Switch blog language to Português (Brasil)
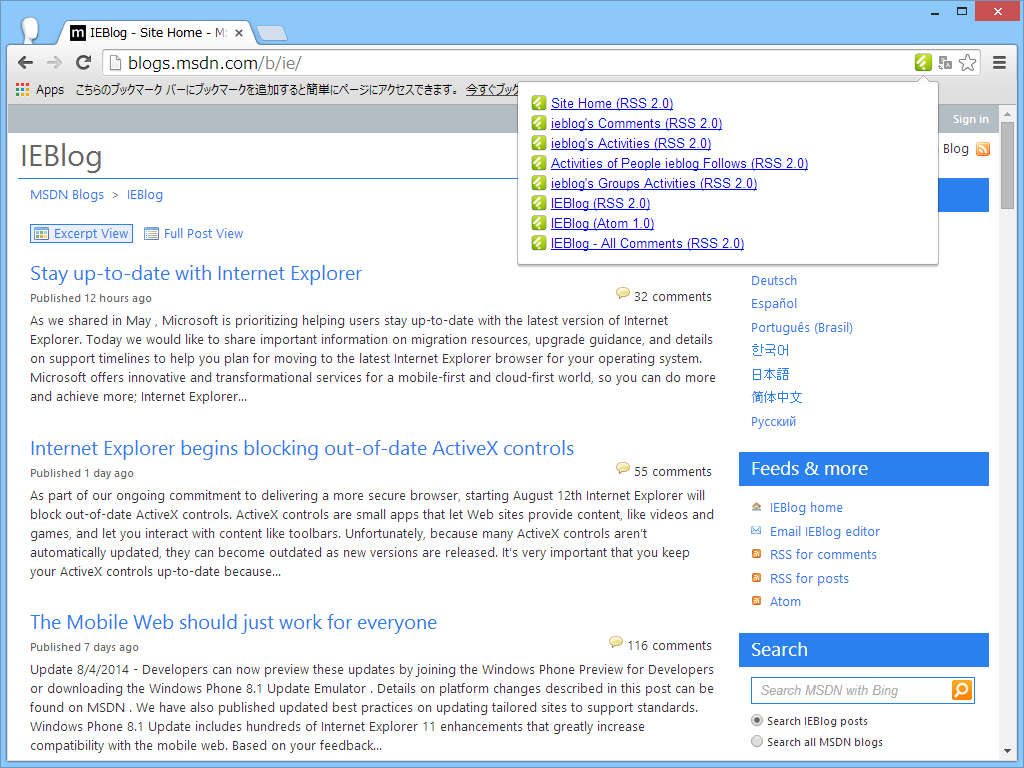This screenshot has width=1024, height=768. [802, 327]
